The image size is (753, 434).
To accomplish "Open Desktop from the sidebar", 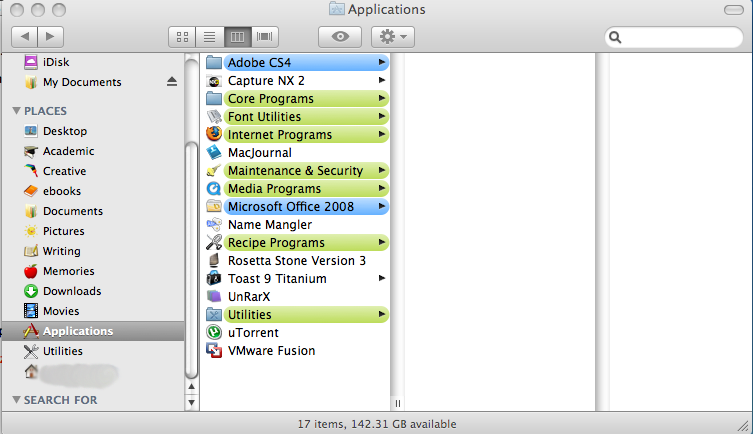I will point(94,131).
